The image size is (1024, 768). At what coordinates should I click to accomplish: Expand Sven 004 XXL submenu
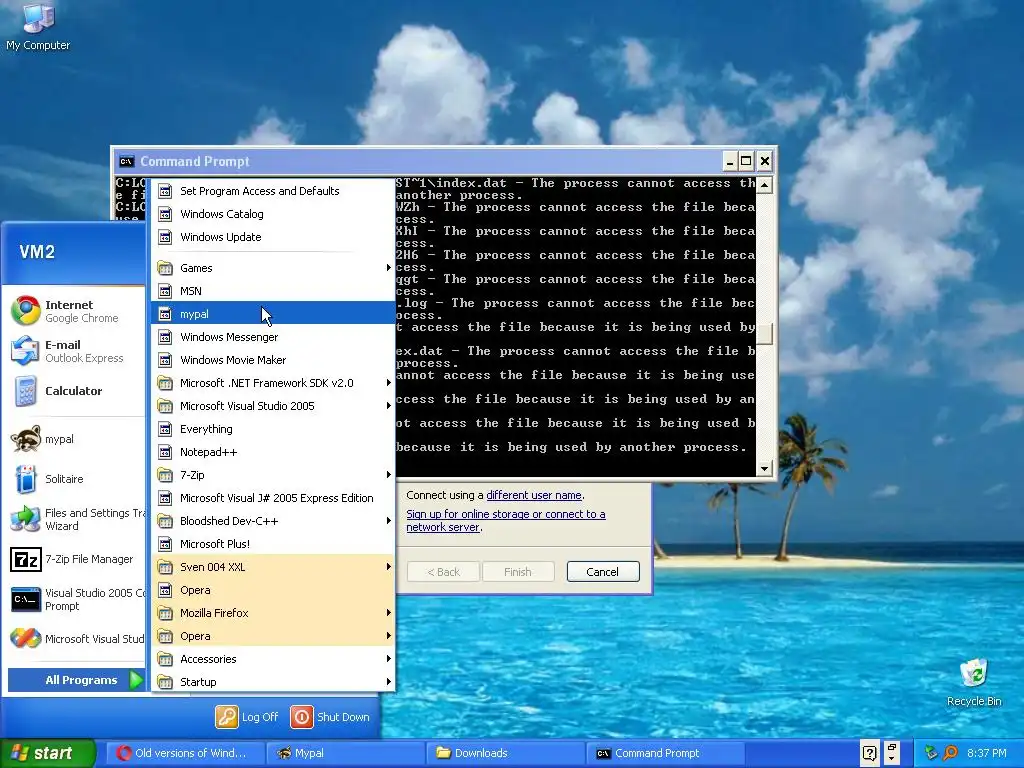coord(273,567)
